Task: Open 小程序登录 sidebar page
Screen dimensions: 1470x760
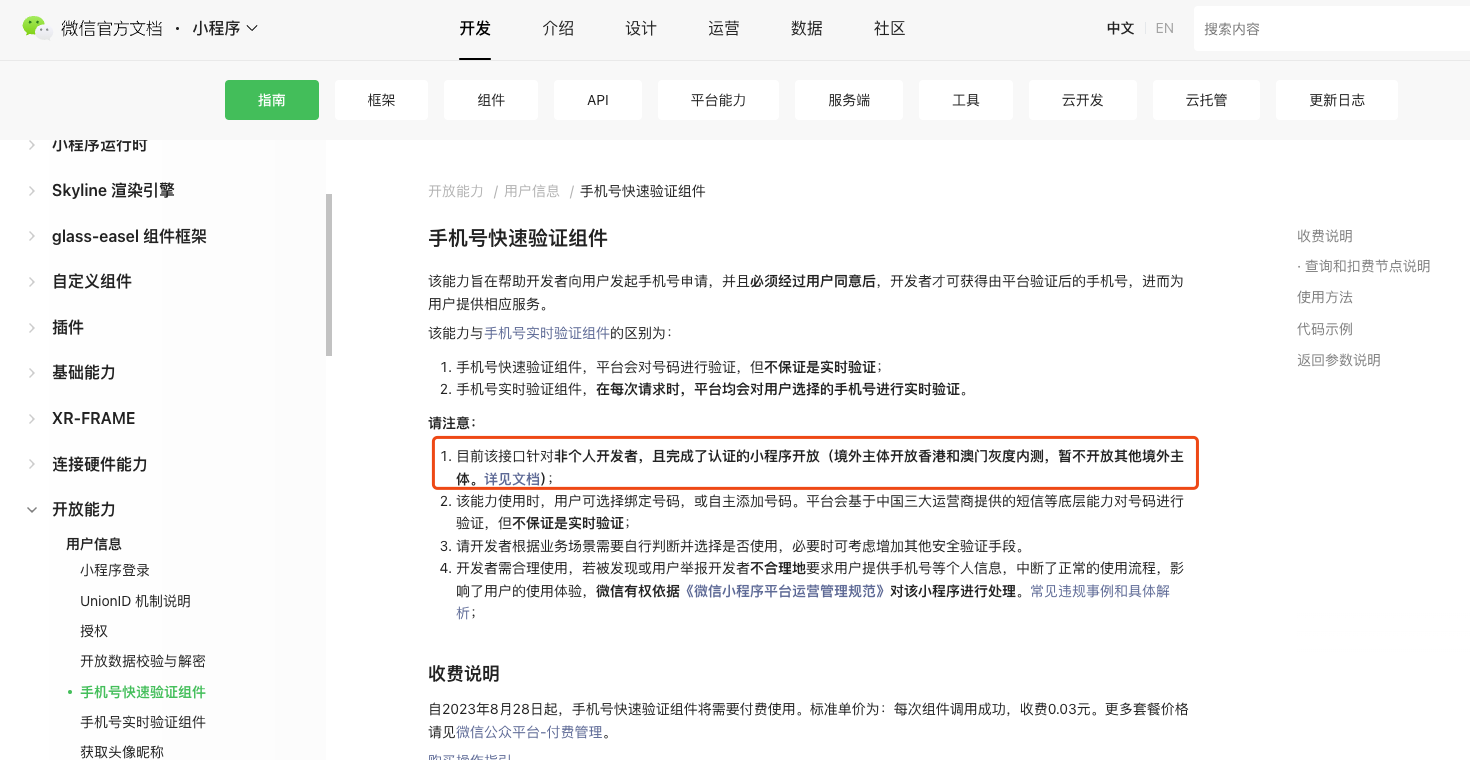Action: click(x=115, y=570)
